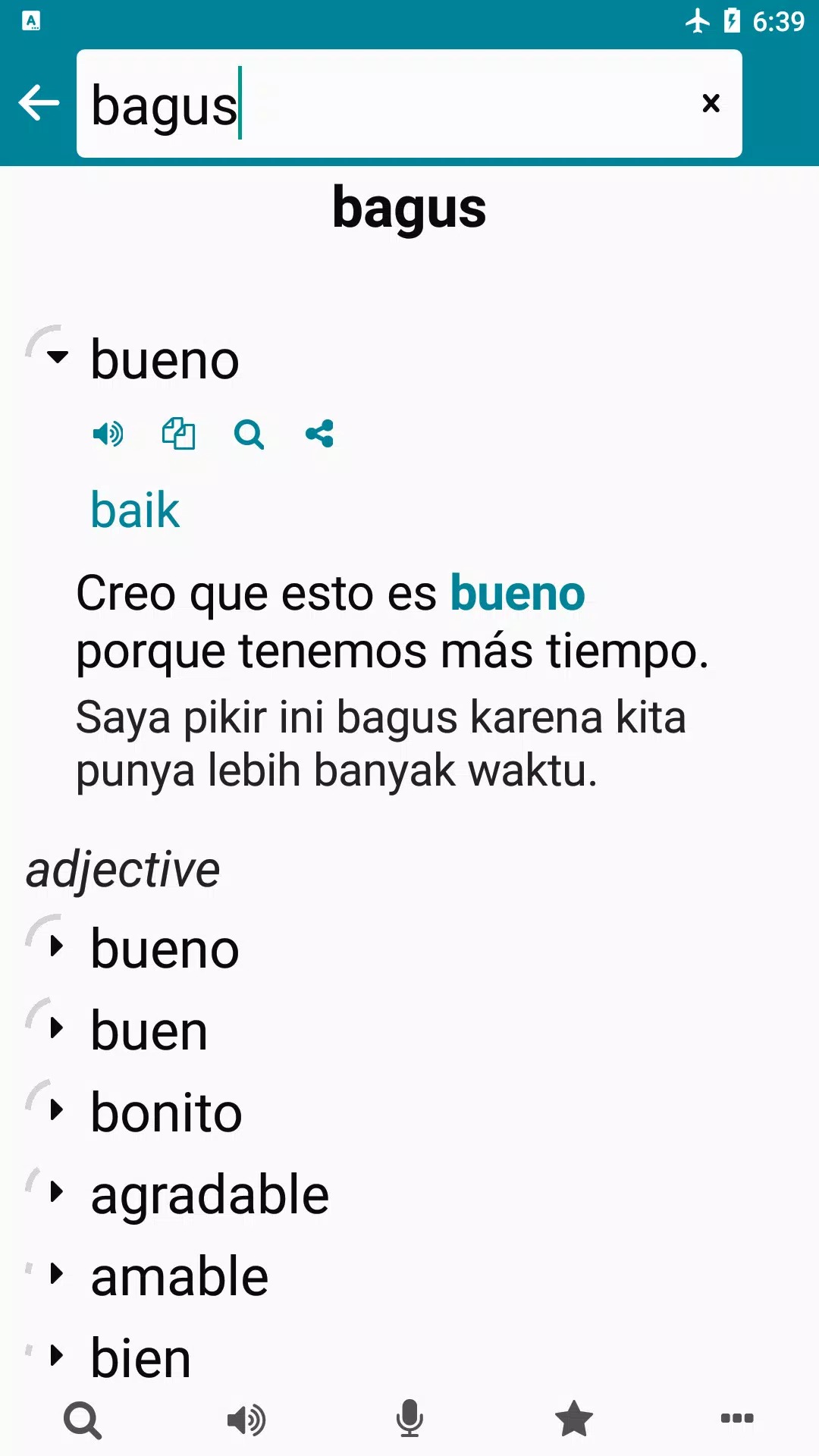The width and height of the screenshot is (819, 1456).
Task: Start voice input with microphone
Action: (x=409, y=1419)
